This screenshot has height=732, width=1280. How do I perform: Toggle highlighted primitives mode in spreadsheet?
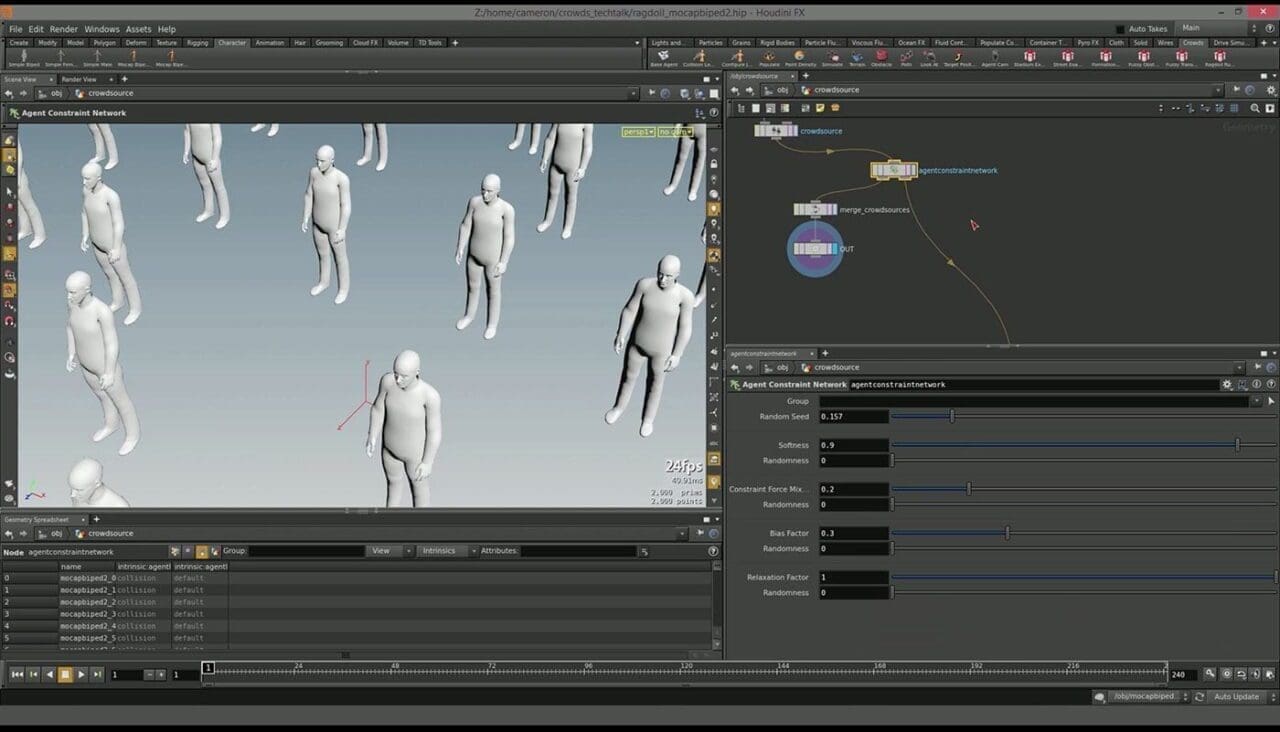point(201,551)
